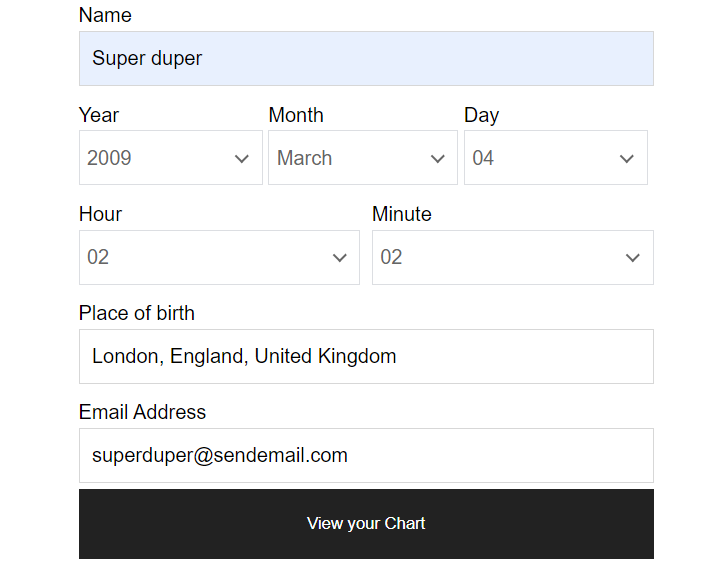Viewport: 715px width, 568px height.
Task: Open the Hour dropdown showing 02
Action: coord(219,258)
